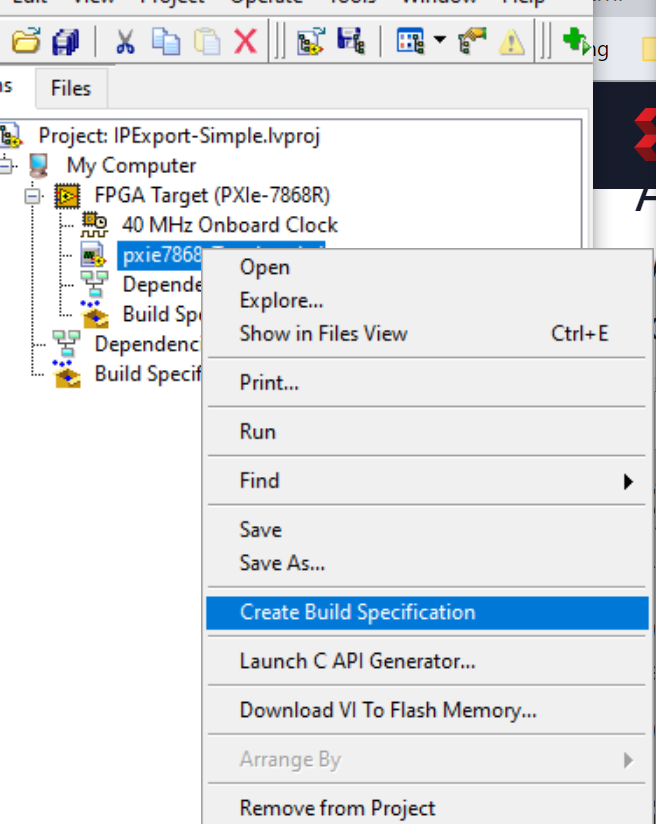
Task: Click the yellow warning triangle icon
Action: pyautogui.click(x=511, y=42)
